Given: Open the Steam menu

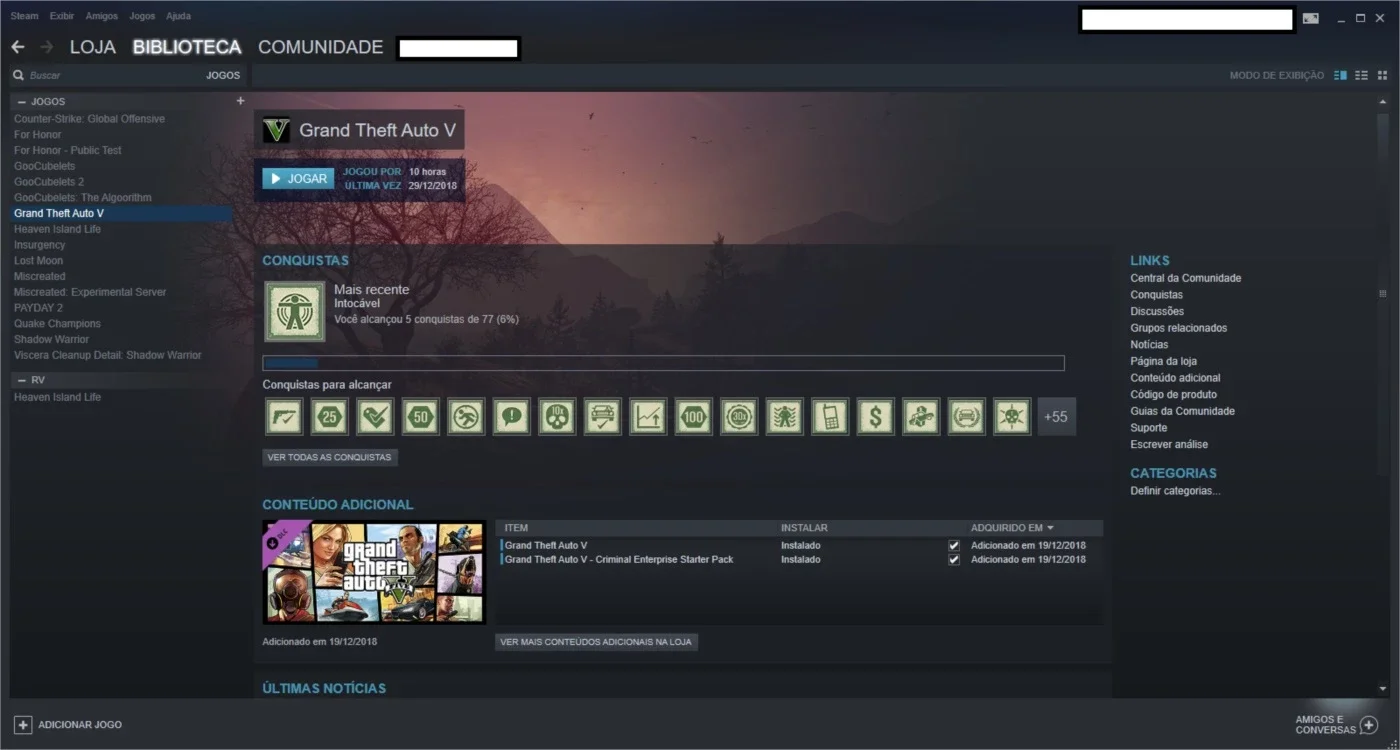Looking at the screenshot, I should (x=24, y=16).
